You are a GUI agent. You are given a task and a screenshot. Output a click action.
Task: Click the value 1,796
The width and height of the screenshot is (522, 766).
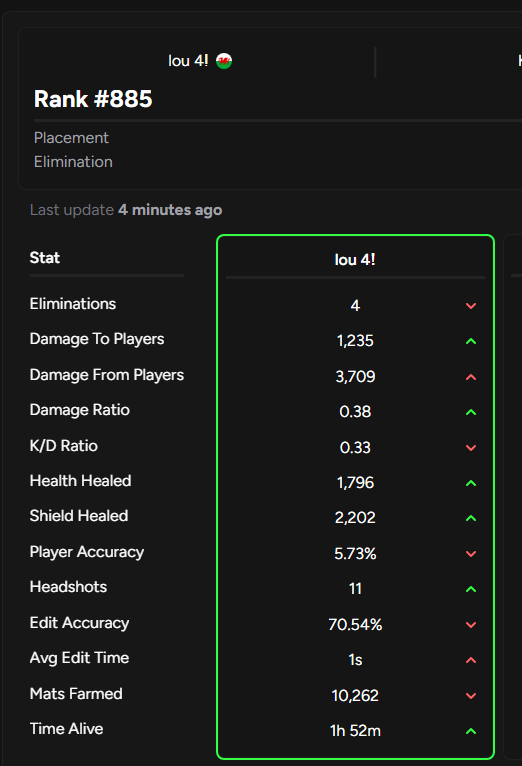pyautogui.click(x=355, y=483)
